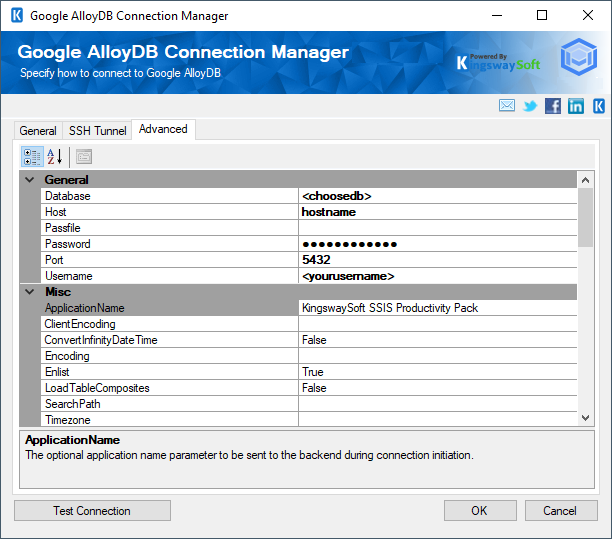Edit the Database value <choosedb>
This screenshot has height=539, width=612.
pos(438,196)
